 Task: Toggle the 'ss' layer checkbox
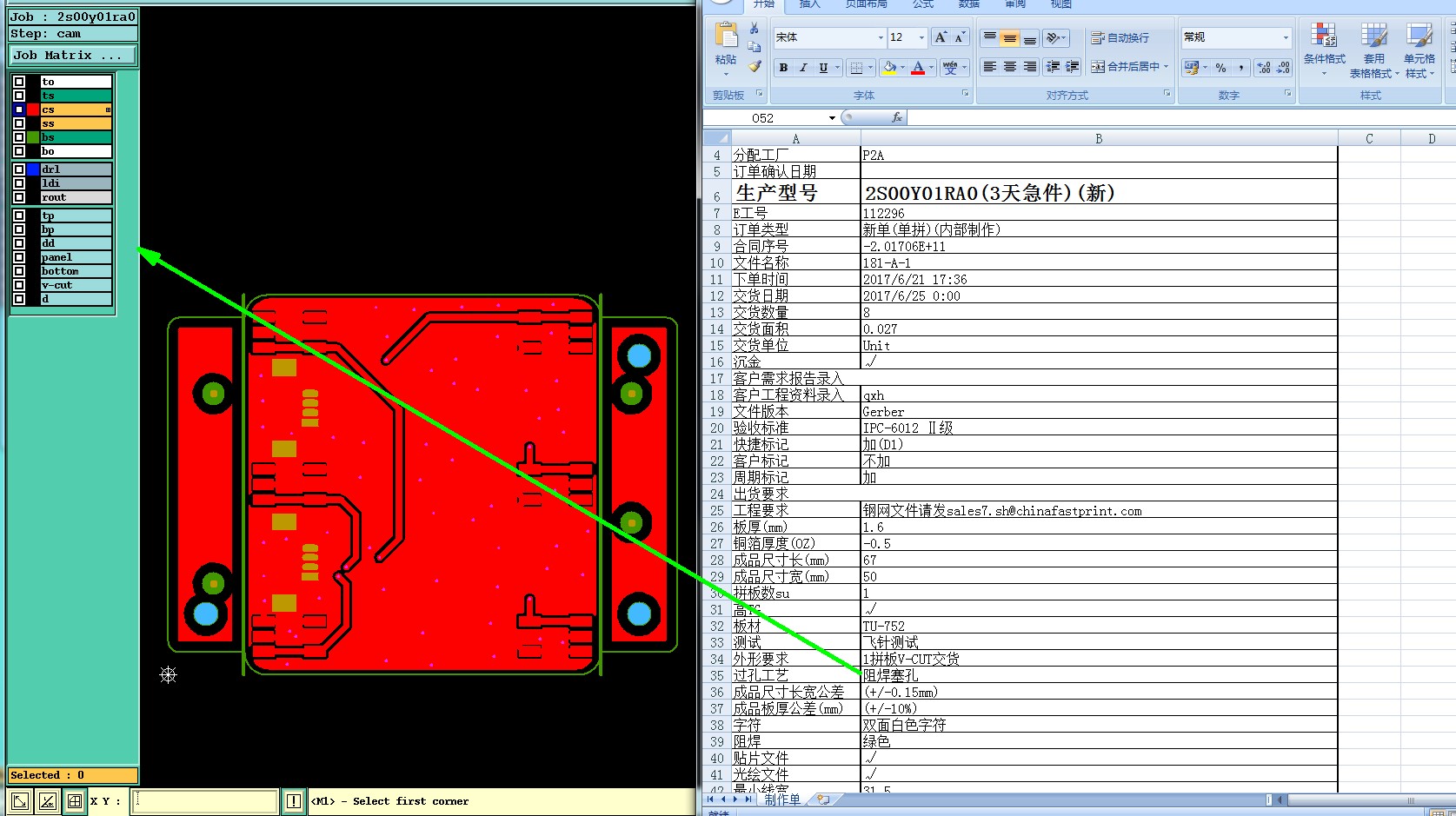[19, 123]
